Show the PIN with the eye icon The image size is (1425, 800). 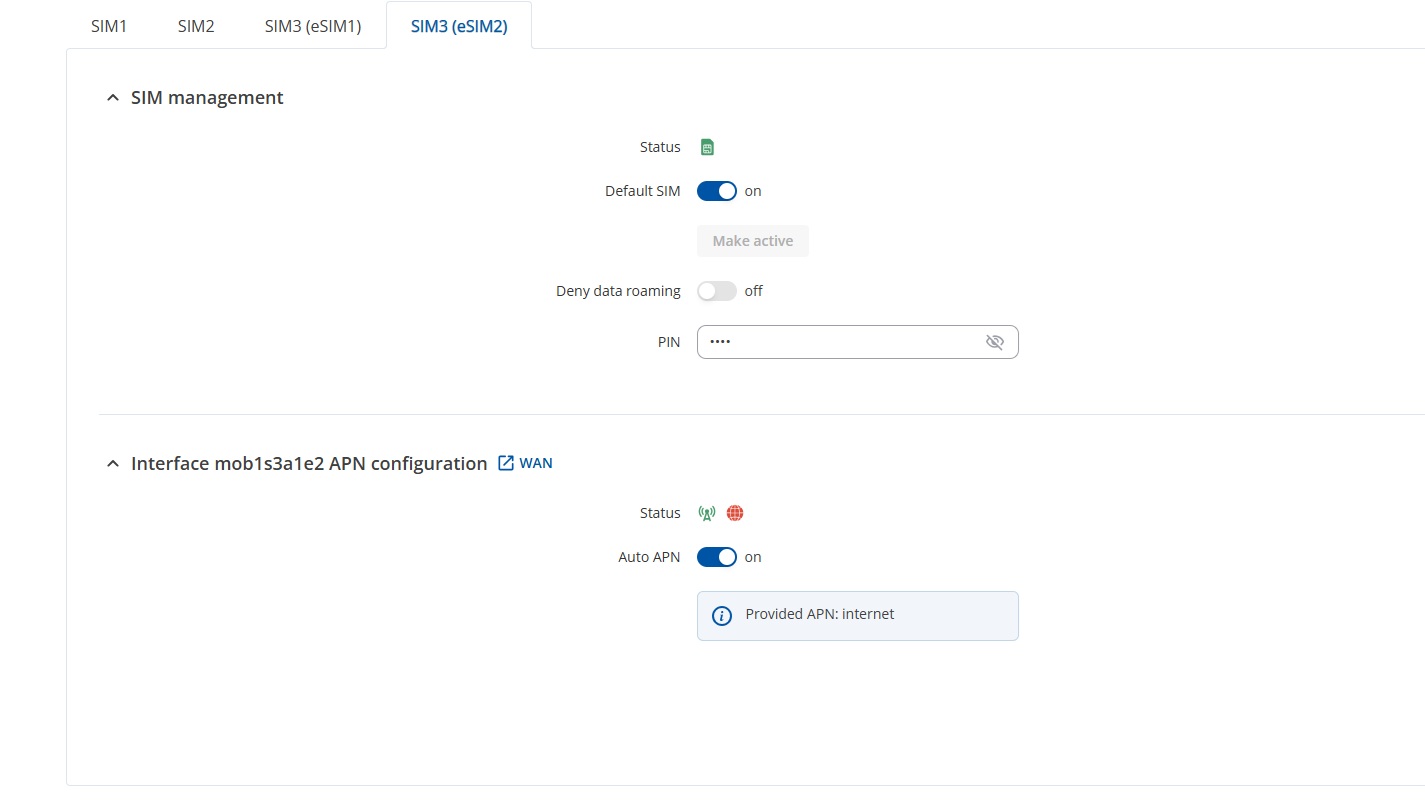tap(994, 342)
